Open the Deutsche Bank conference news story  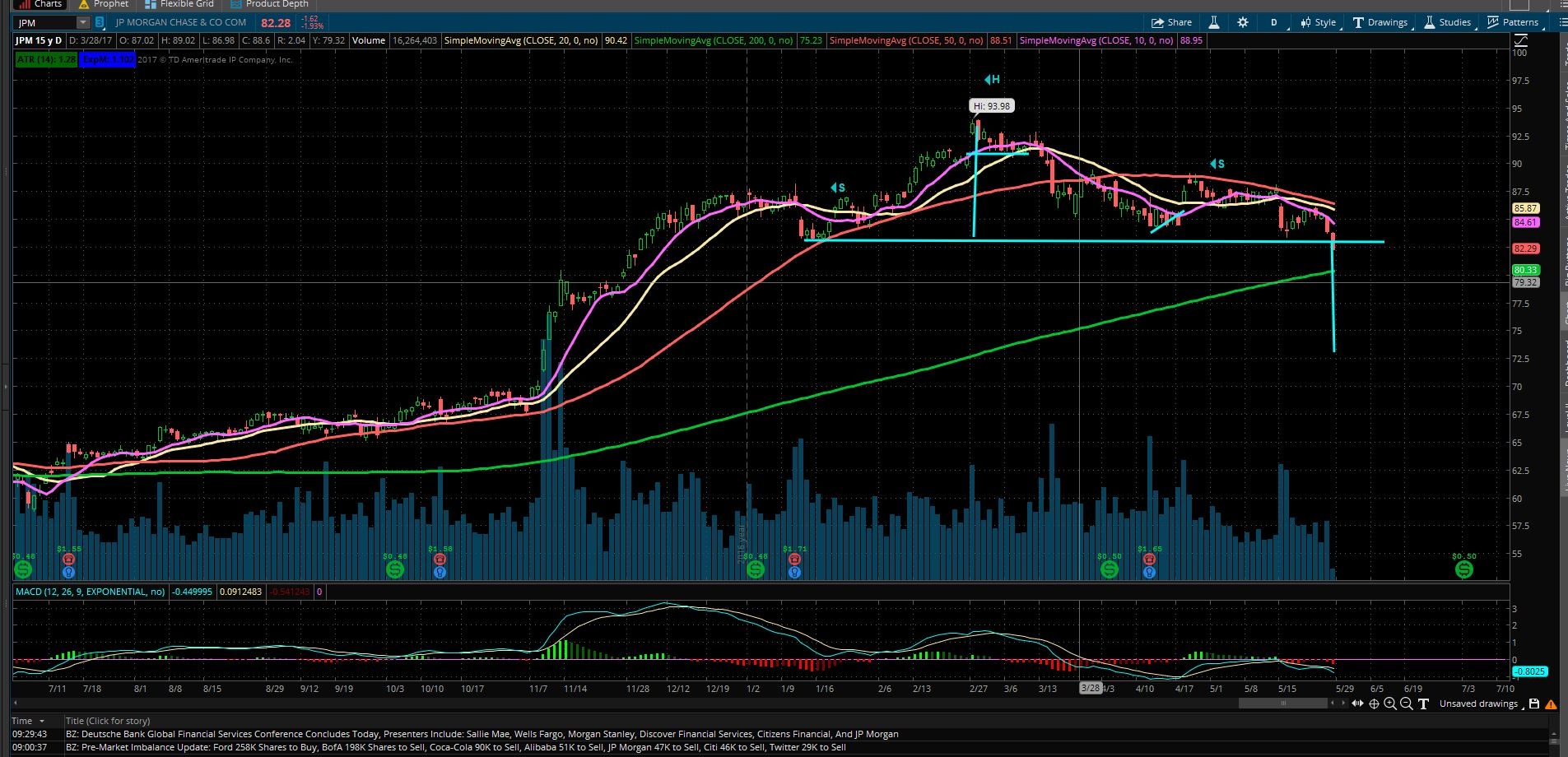coord(482,734)
